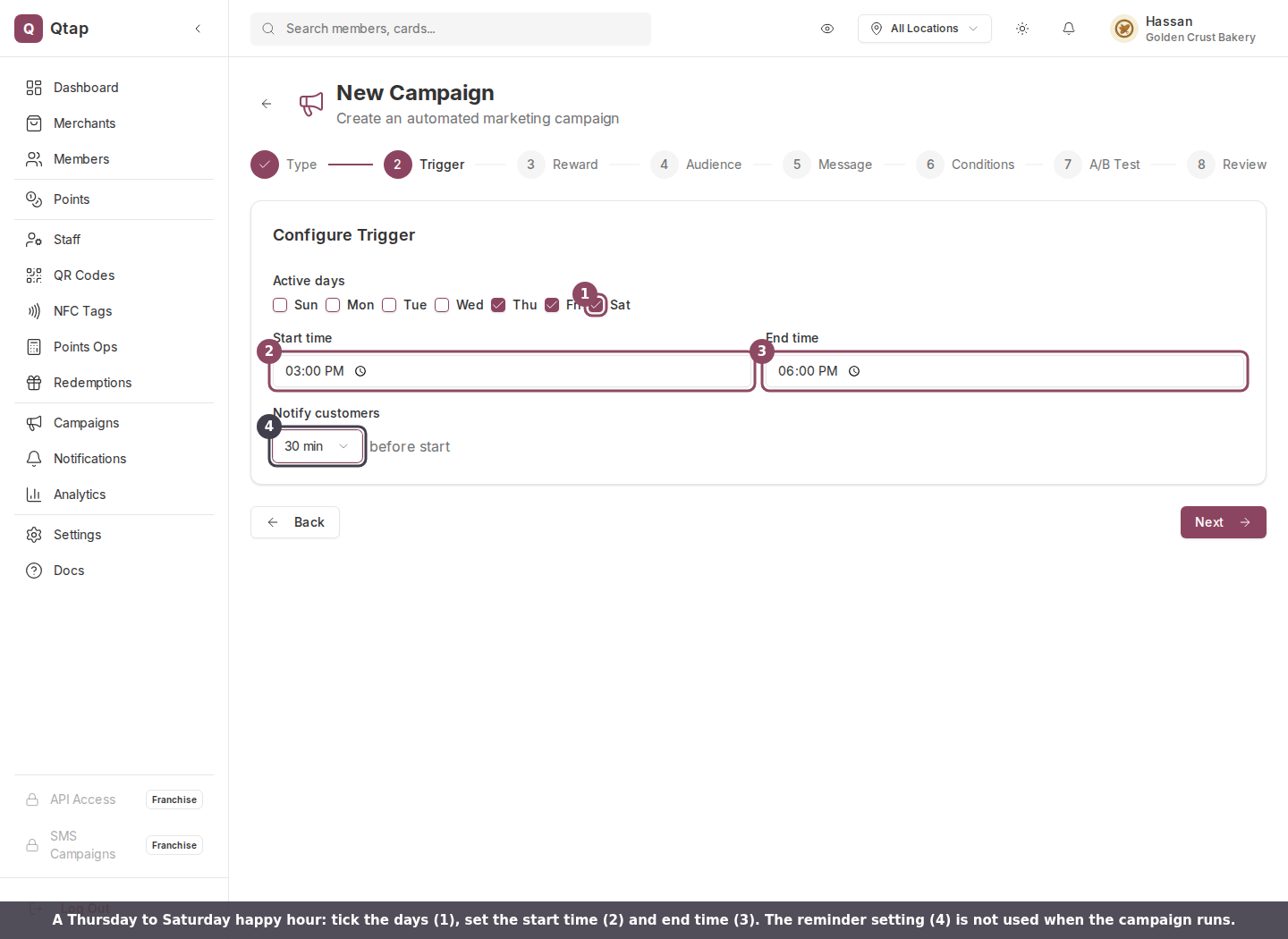Open Analytics page

click(x=114, y=495)
